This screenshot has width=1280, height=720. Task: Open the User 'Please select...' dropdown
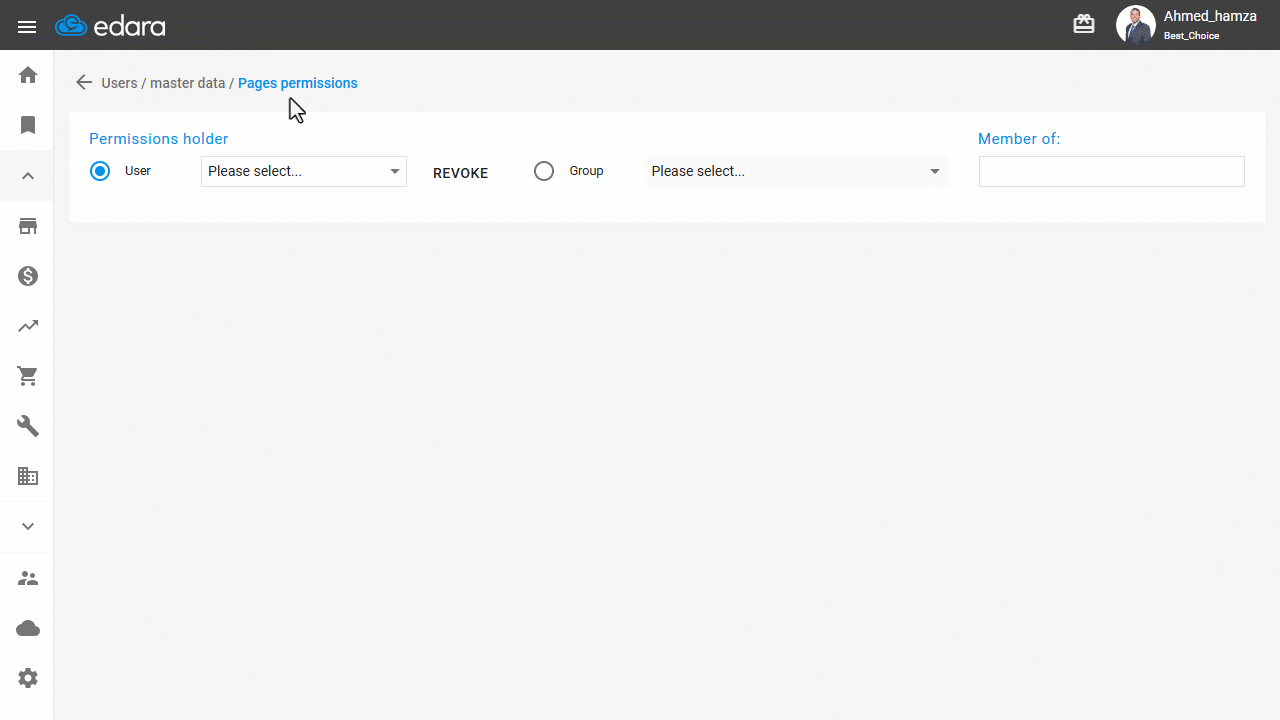pos(304,171)
